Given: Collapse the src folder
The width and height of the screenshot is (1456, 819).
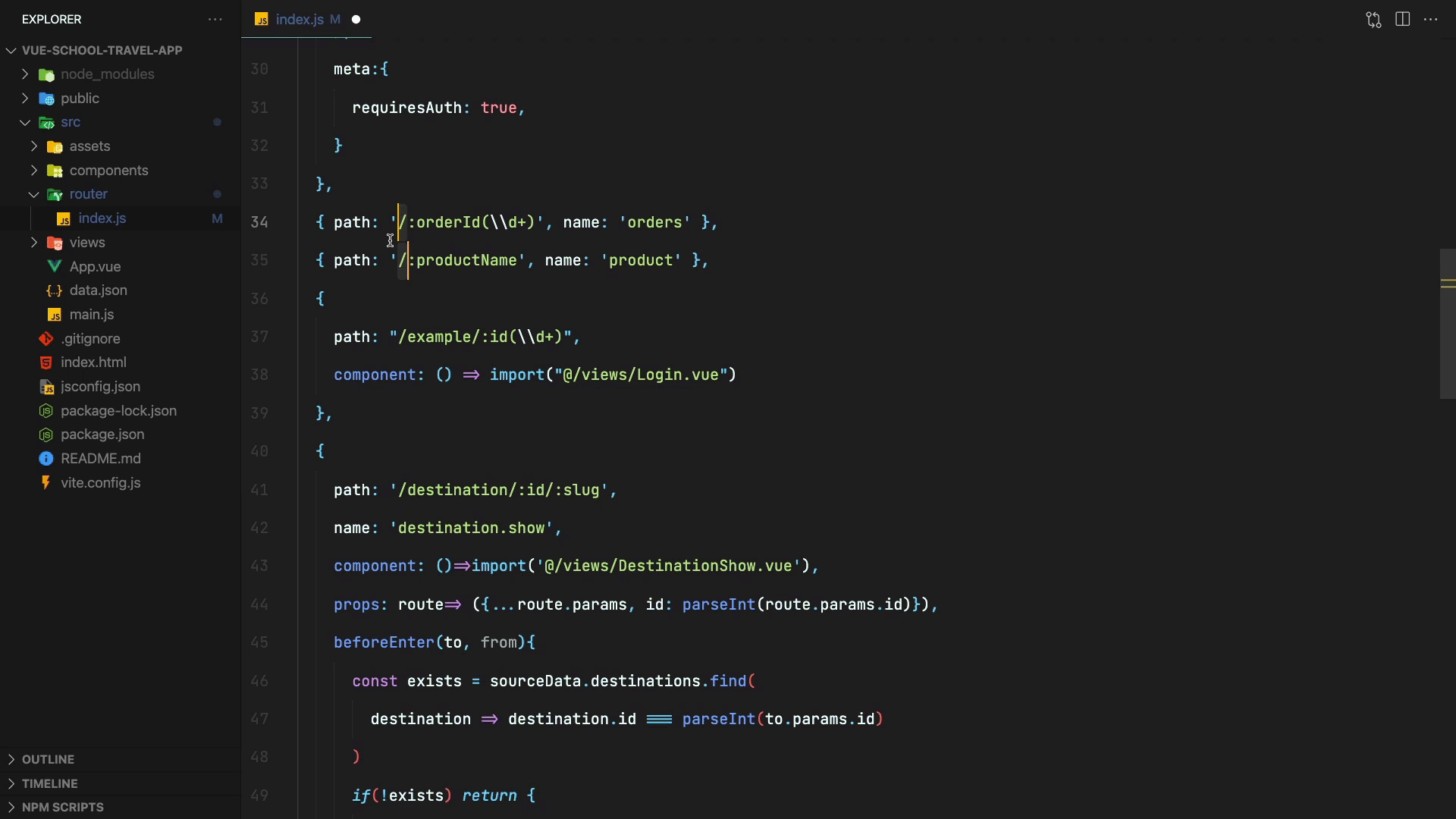Looking at the screenshot, I should 25,122.
